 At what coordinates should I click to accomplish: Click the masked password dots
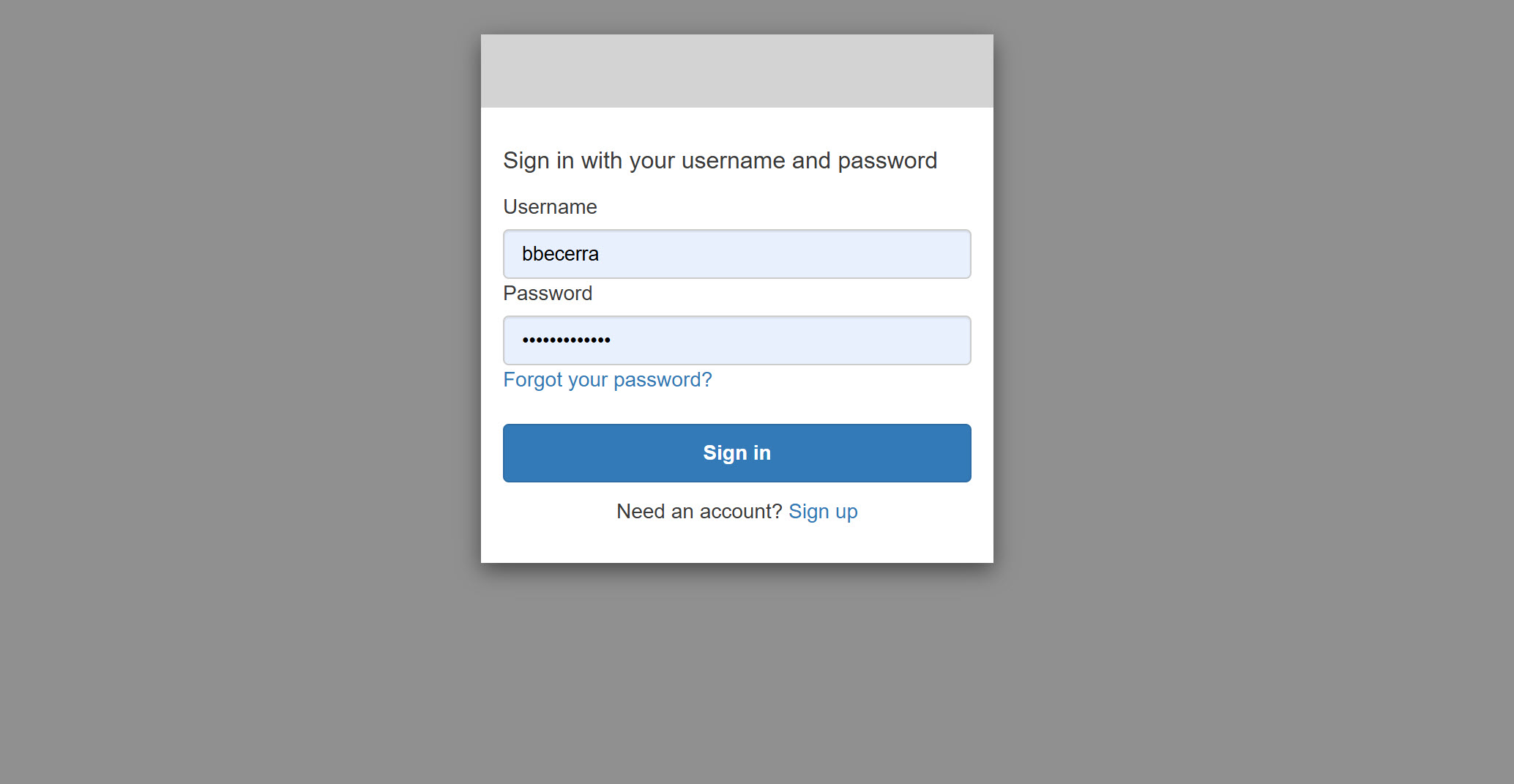click(566, 340)
